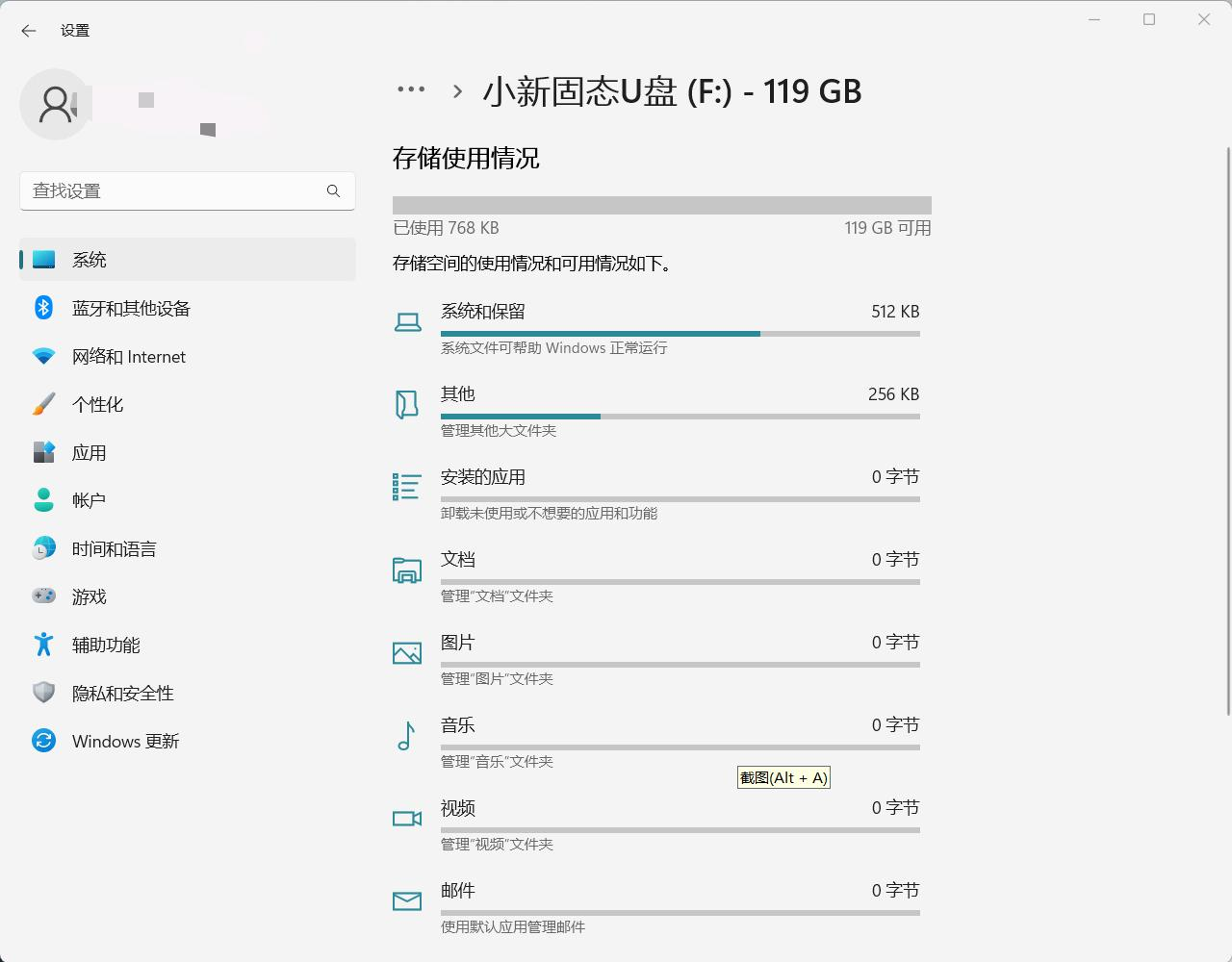Click the 隐私和安全性 shield icon
Viewport: 1232px width, 962px height.
tap(44, 693)
